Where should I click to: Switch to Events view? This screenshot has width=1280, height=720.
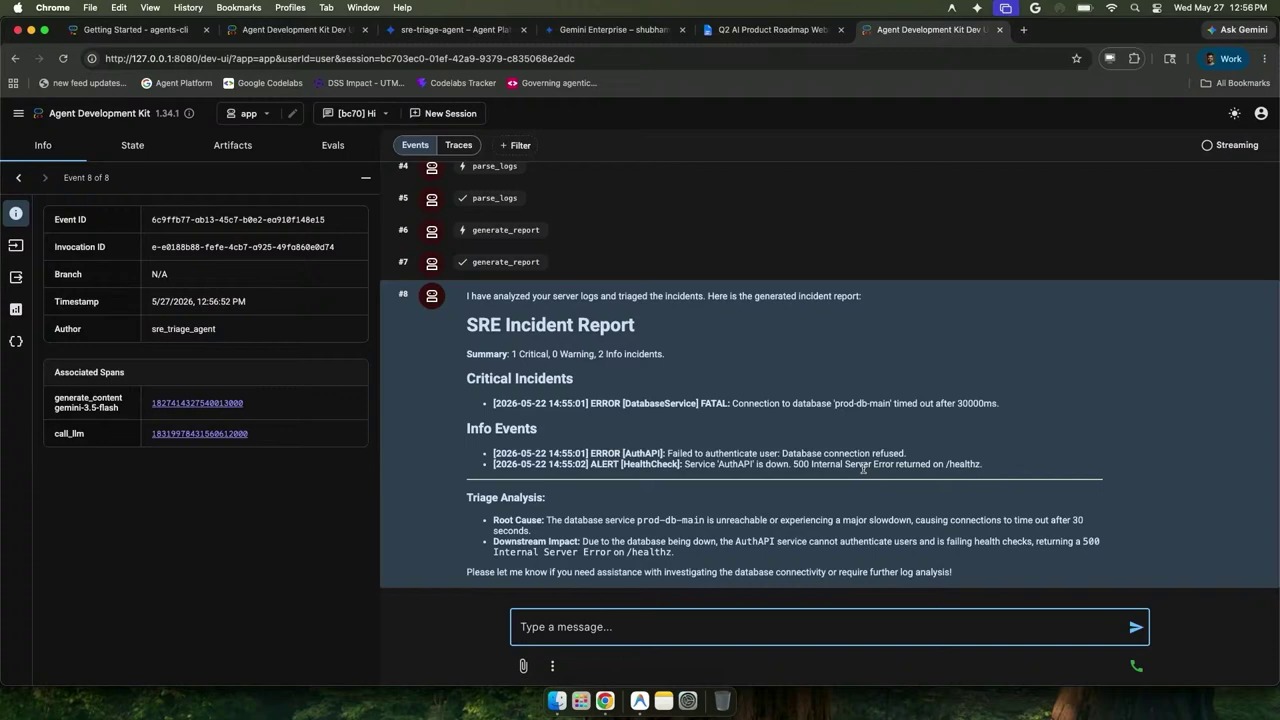point(415,145)
